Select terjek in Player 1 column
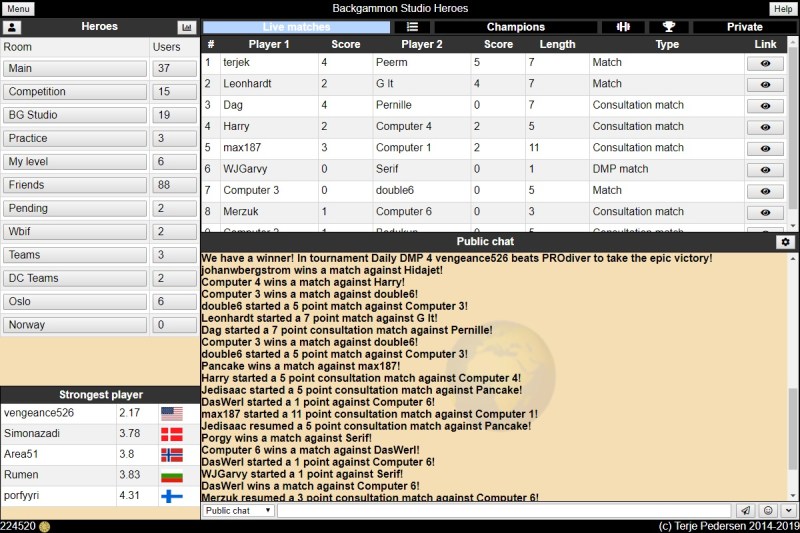800x533 pixels. 236,63
